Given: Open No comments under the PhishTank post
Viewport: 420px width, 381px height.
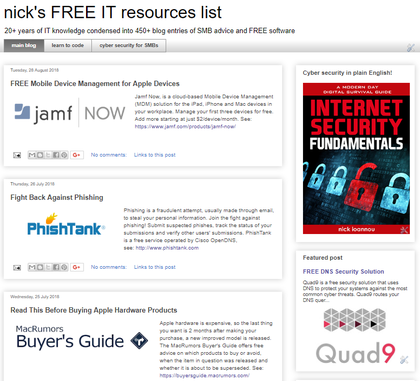Looking at the screenshot, I should 109,267.
